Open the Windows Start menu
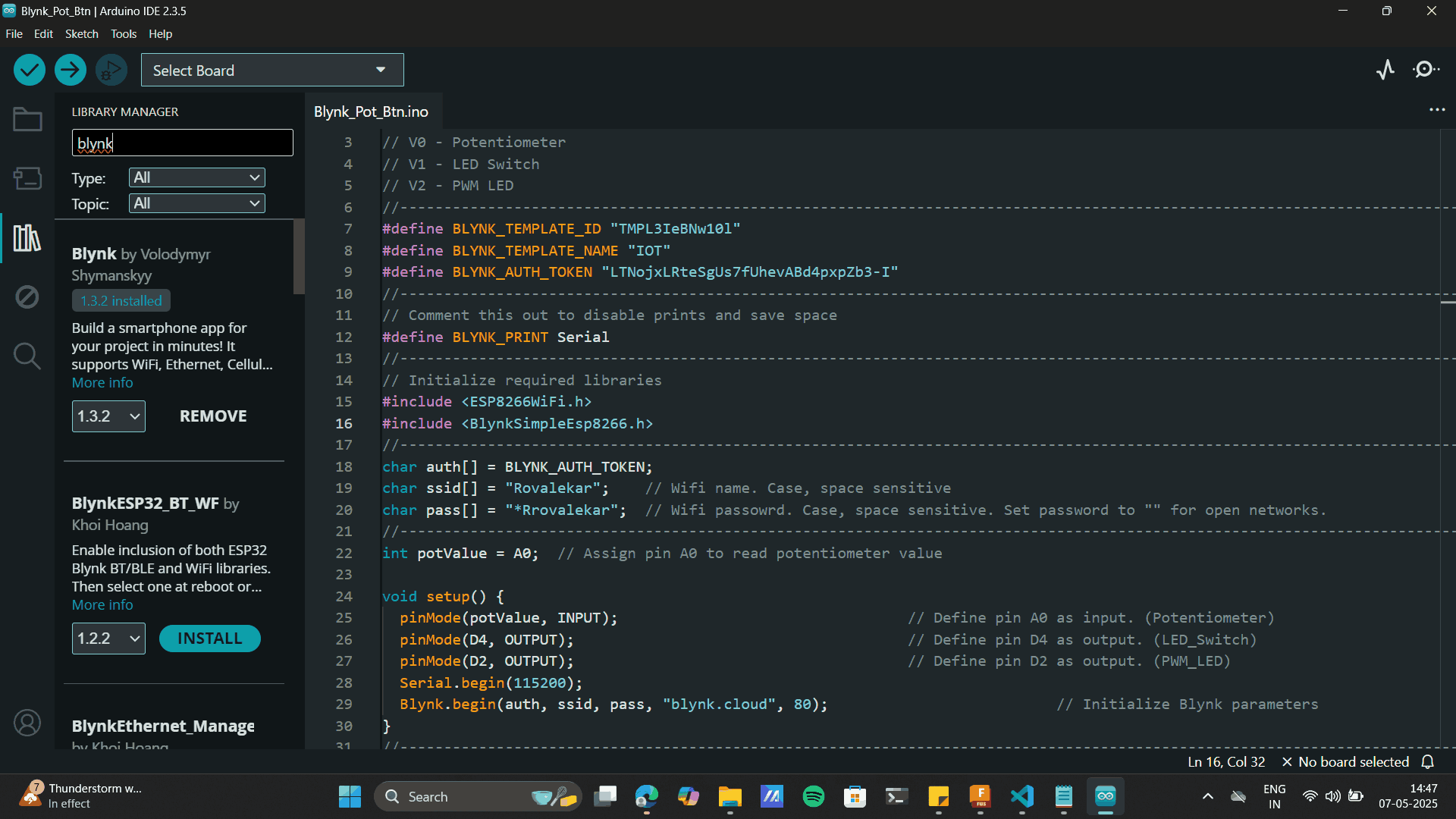This screenshot has width=1456, height=819. (x=350, y=797)
